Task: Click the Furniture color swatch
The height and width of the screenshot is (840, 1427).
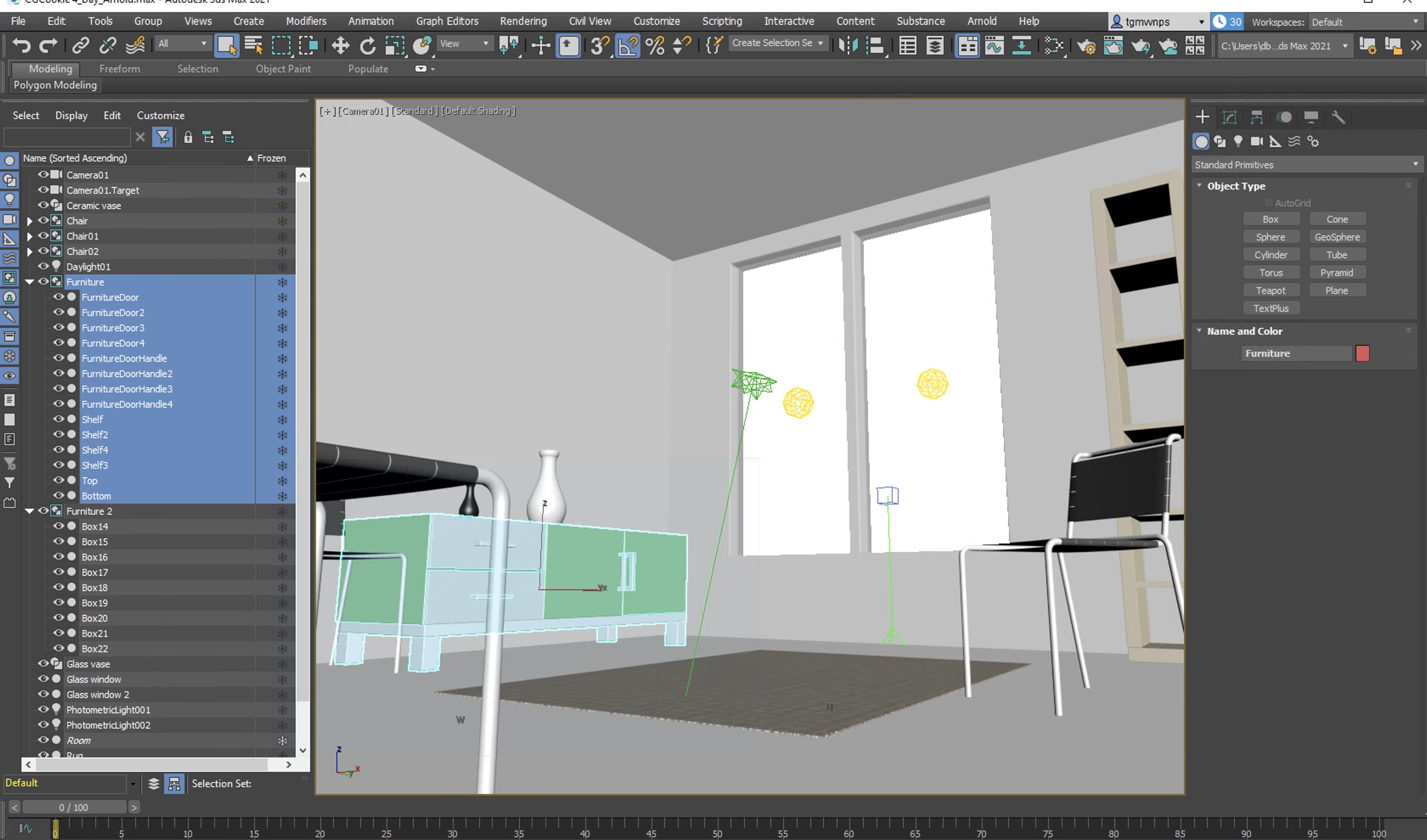Action: pyautogui.click(x=1362, y=352)
